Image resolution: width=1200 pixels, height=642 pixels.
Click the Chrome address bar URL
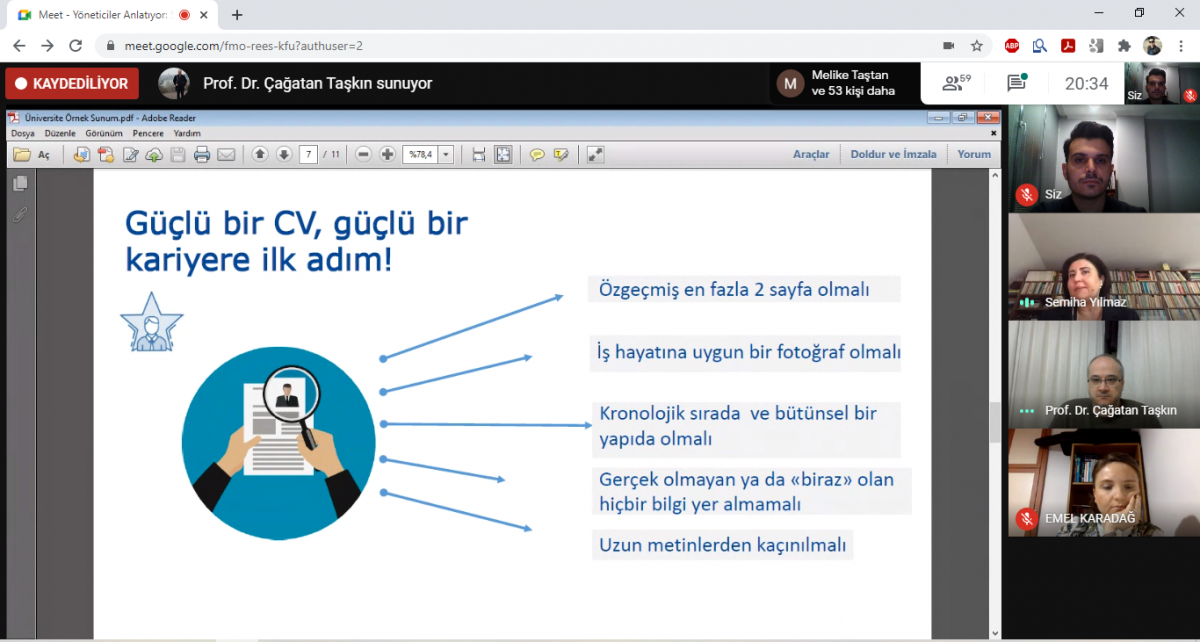point(244,45)
